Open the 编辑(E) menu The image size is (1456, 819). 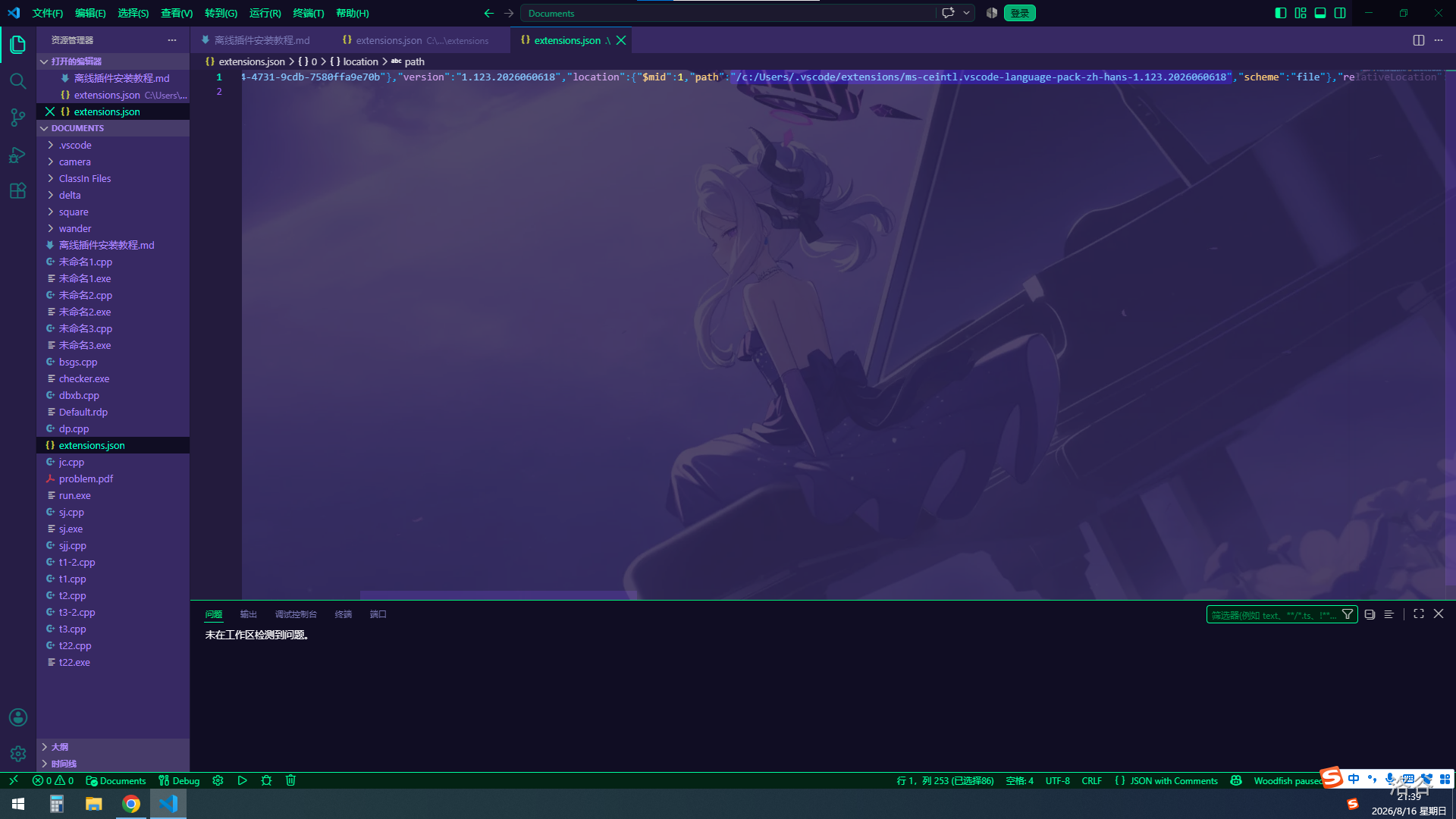(90, 13)
